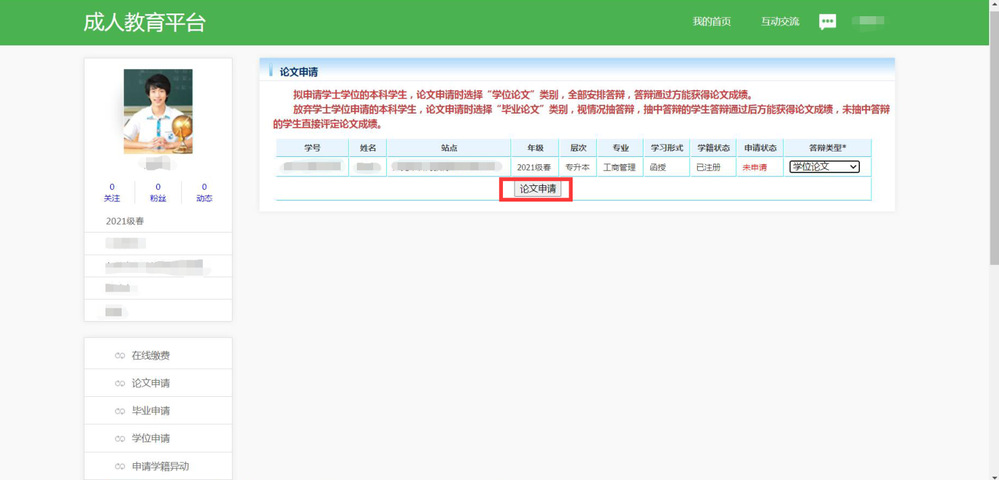Screen dimensions: 999x480
Task: Click the student profile photo
Action: [158, 110]
